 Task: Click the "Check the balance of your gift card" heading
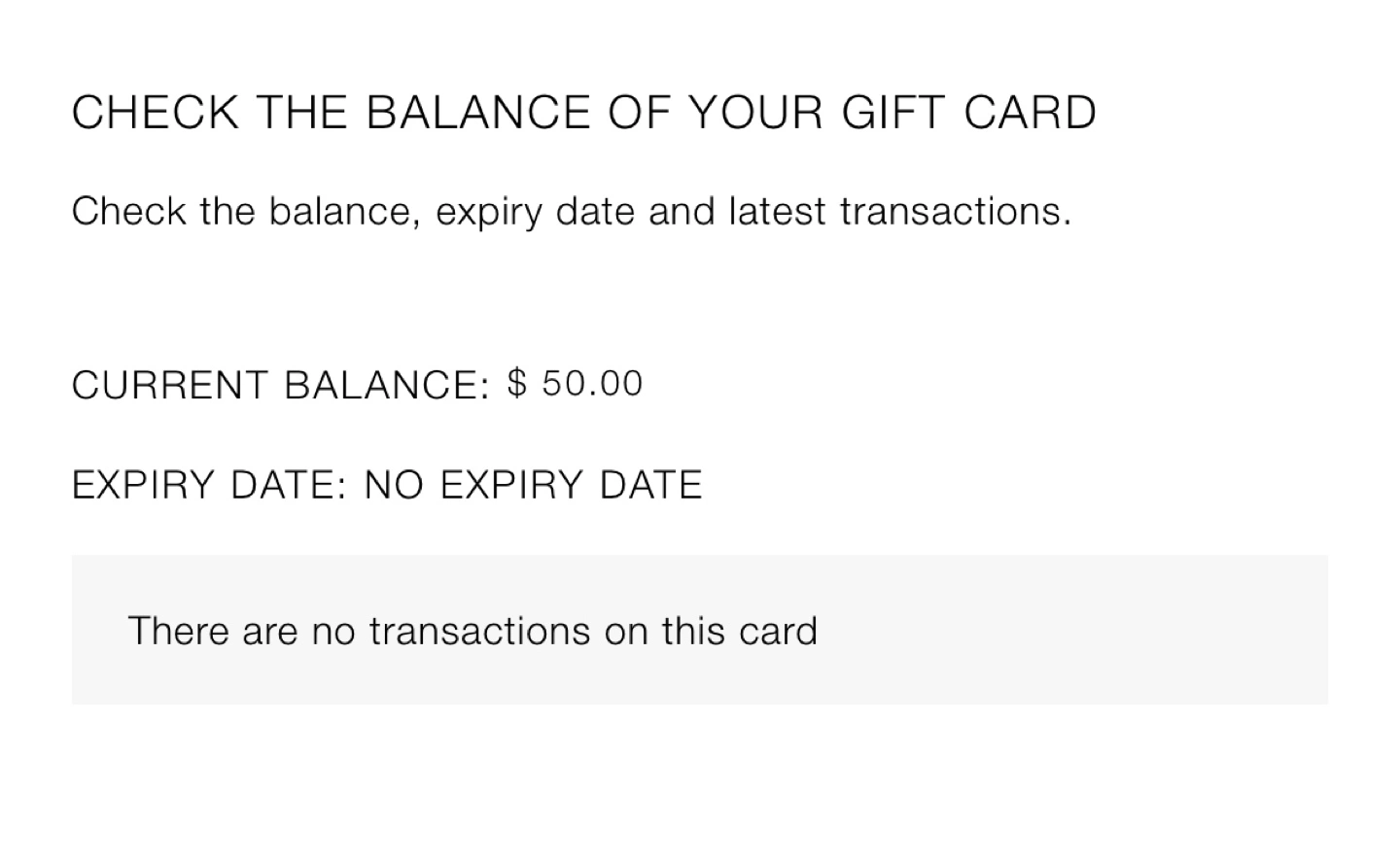(583, 113)
